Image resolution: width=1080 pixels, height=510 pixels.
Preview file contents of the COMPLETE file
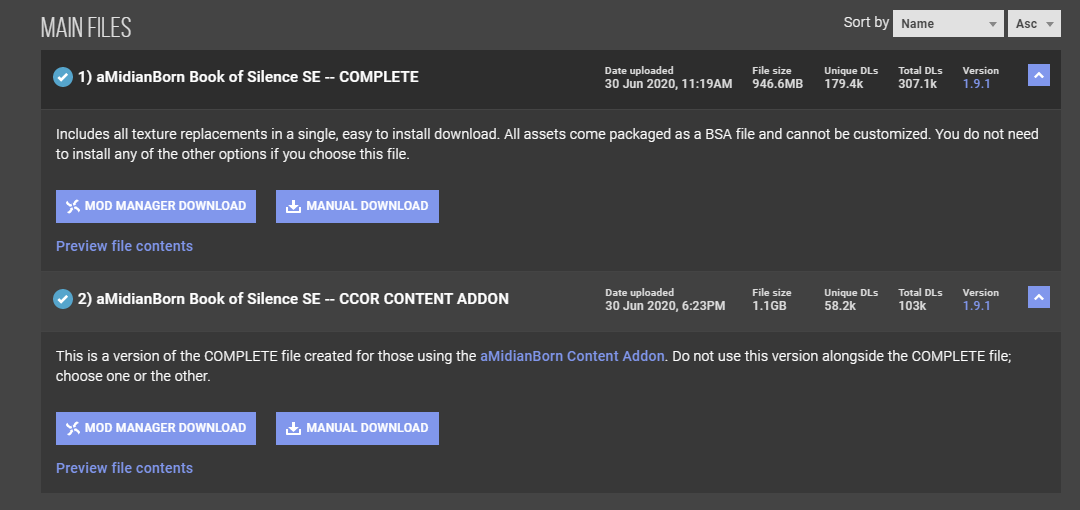point(124,246)
